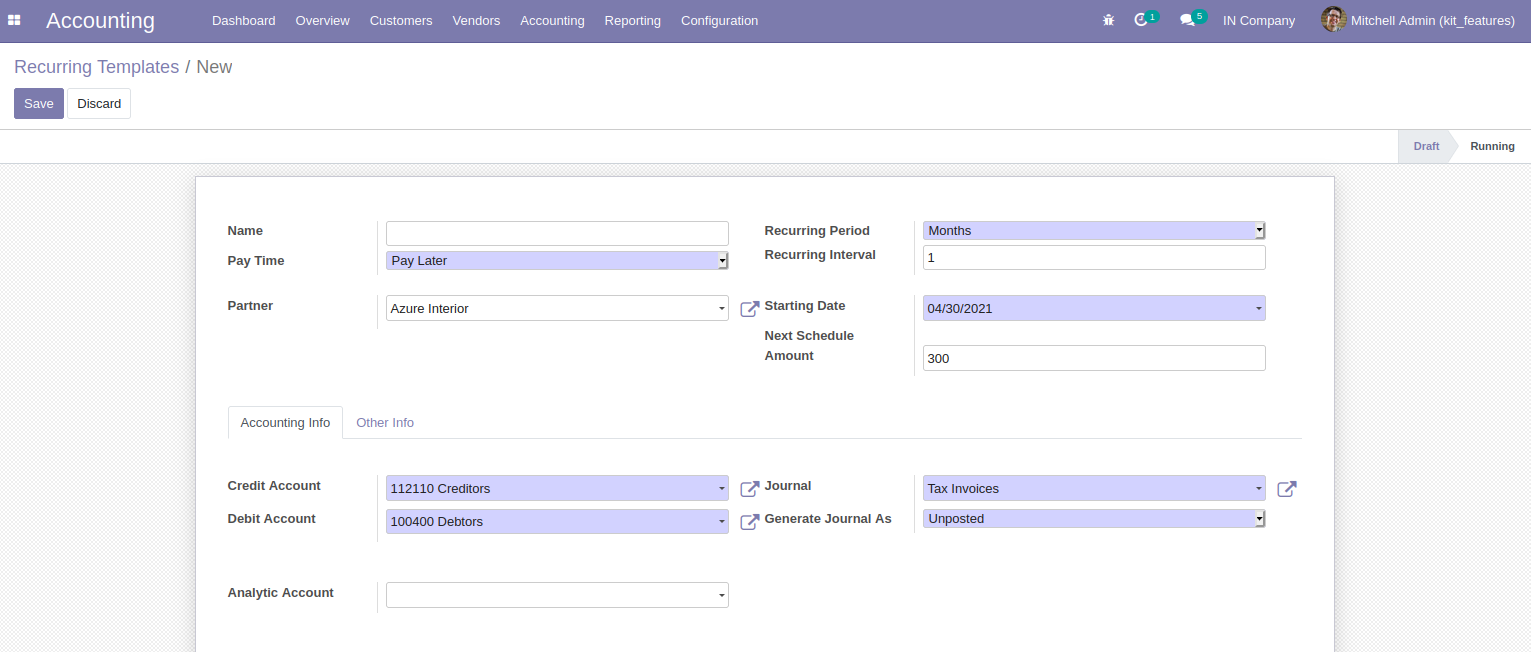Open the messages chat icon

pyautogui.click(x=1187, y=20)
